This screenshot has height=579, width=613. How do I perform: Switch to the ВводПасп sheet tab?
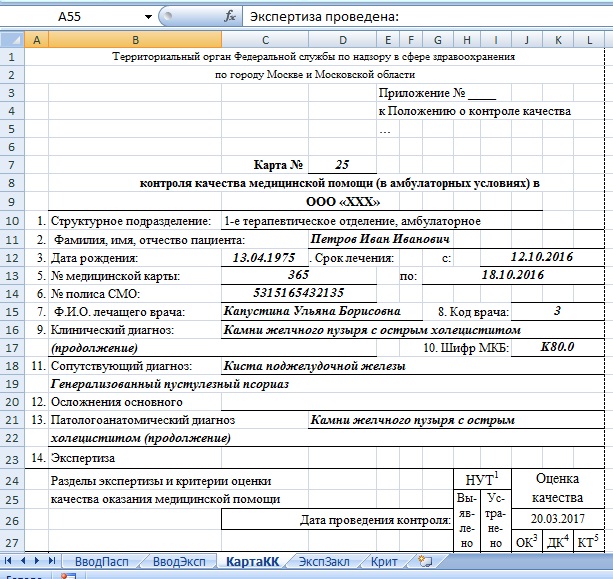pyautogui.click(x=102, y=562)
